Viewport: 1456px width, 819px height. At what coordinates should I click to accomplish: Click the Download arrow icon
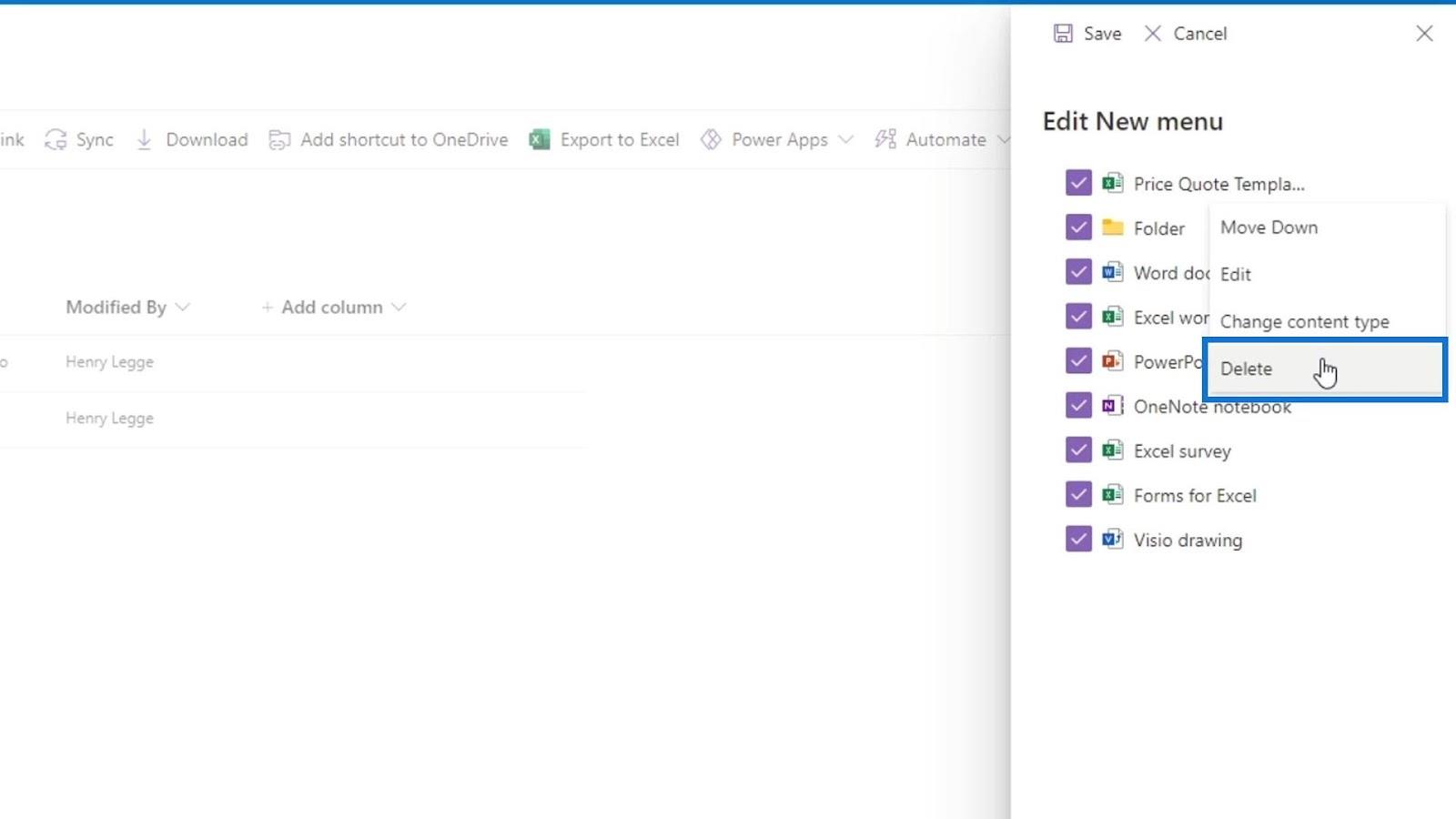tap(144, 139)
